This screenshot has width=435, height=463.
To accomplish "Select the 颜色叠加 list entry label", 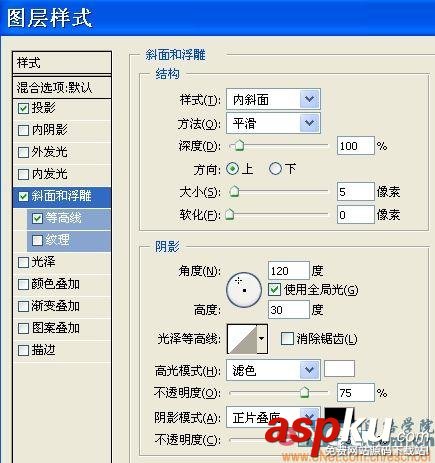I will (x=55, y=284).
